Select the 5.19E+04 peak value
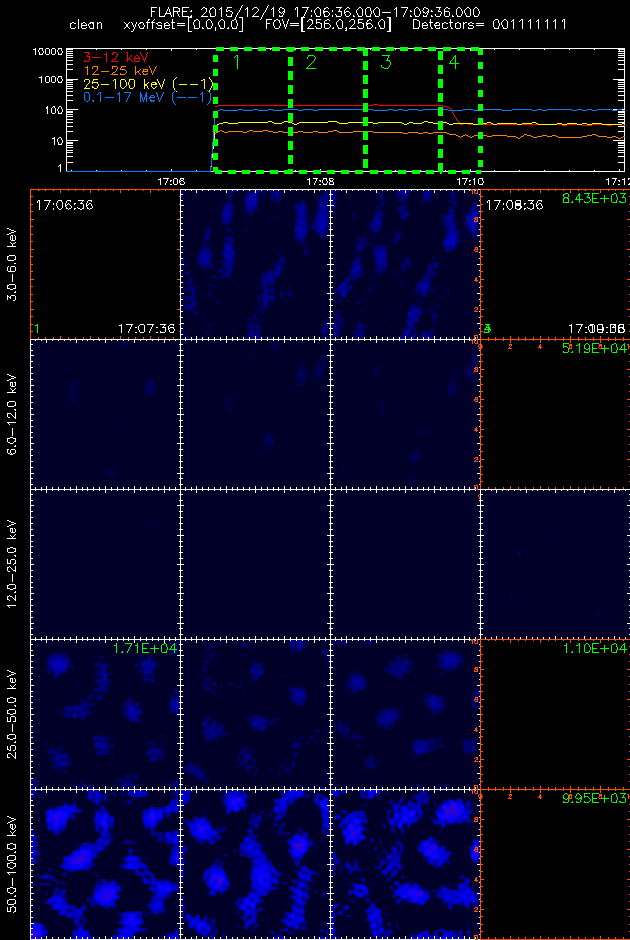 pos(596,348)
